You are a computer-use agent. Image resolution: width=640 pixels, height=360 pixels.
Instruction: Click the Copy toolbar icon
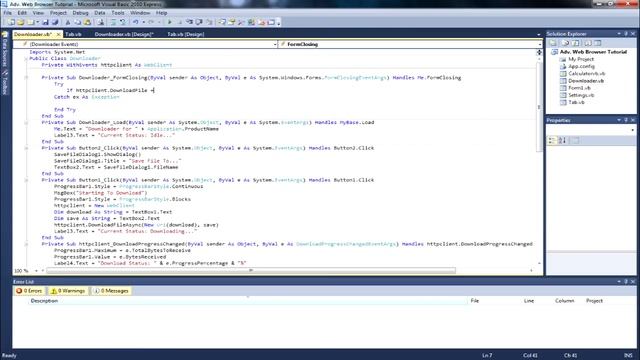78,22
